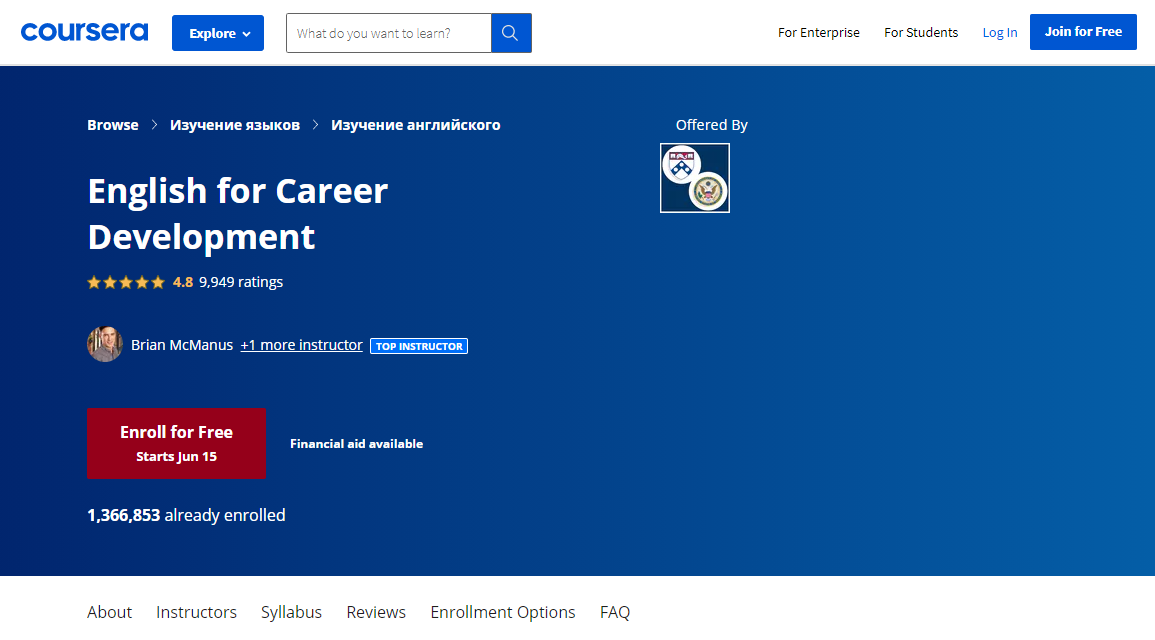Click the fifth rating star

pos(158,282)
